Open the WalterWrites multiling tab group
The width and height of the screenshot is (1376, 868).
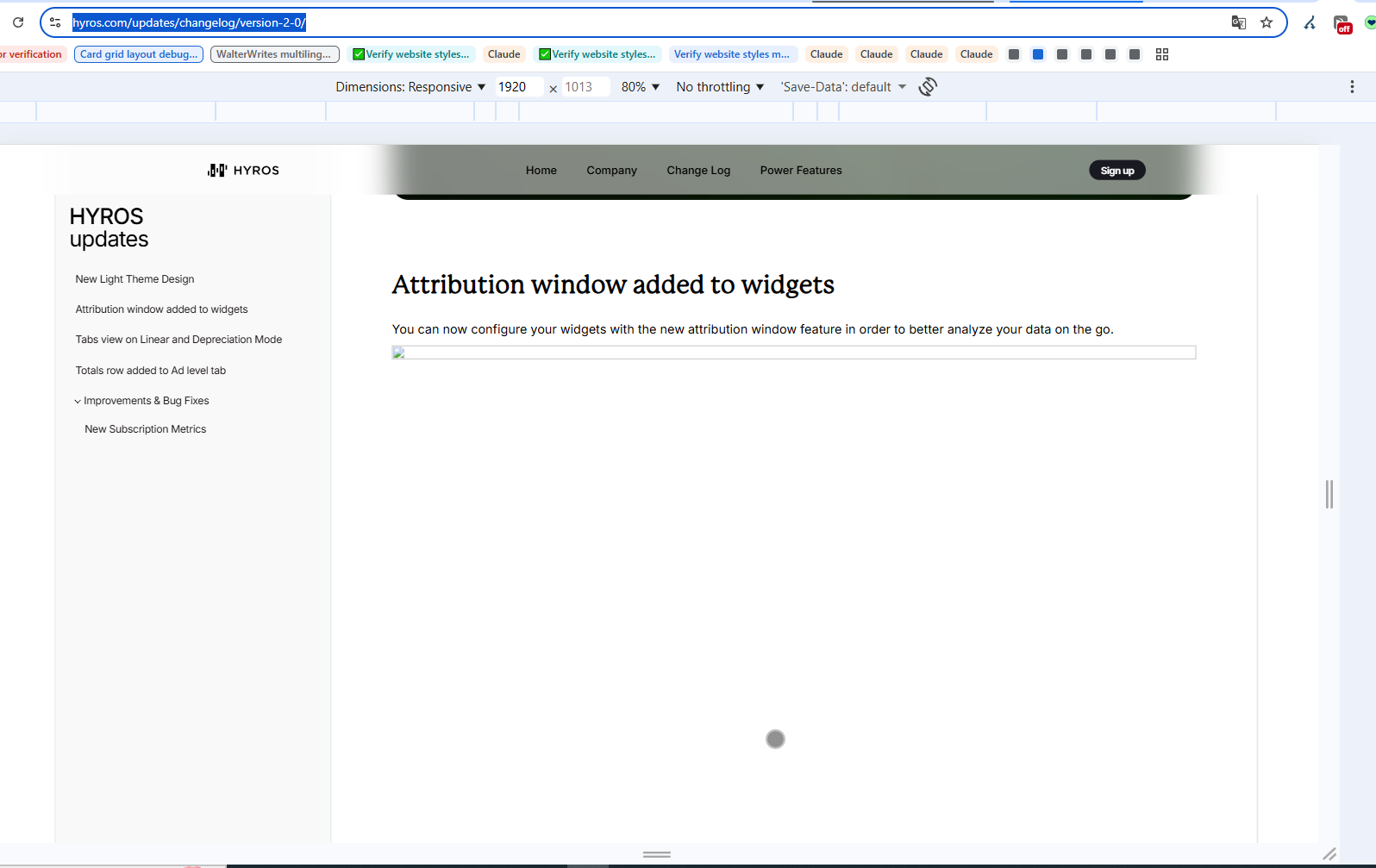pos(275,54)
